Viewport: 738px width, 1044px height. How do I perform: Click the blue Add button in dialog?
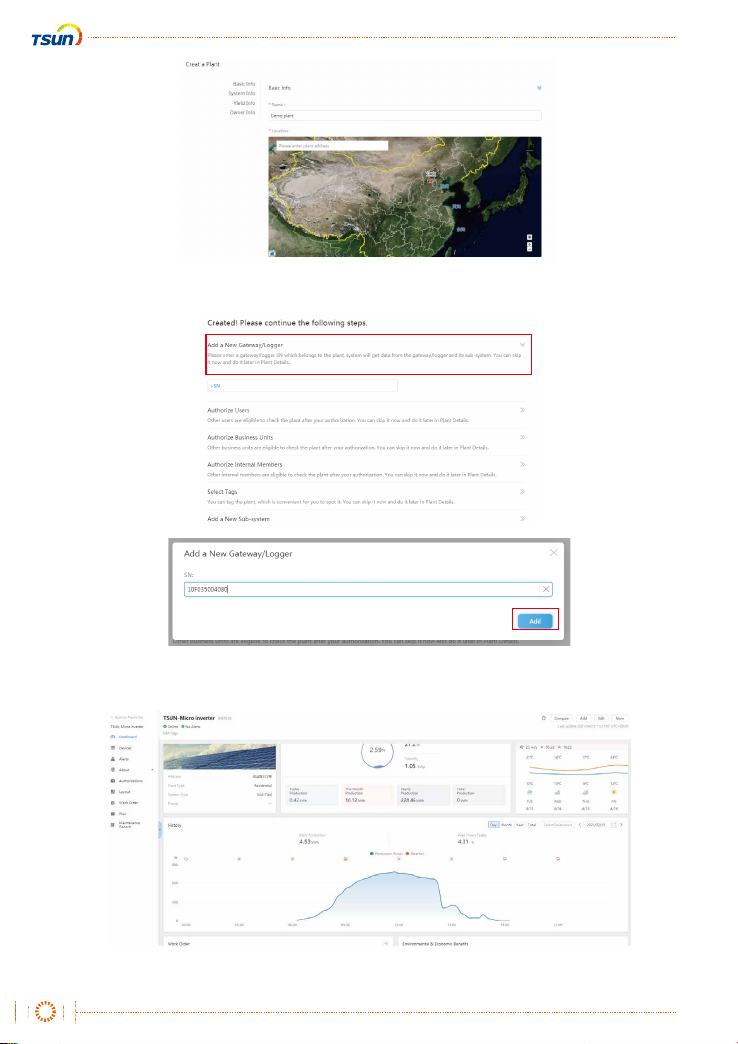[535, 621]
